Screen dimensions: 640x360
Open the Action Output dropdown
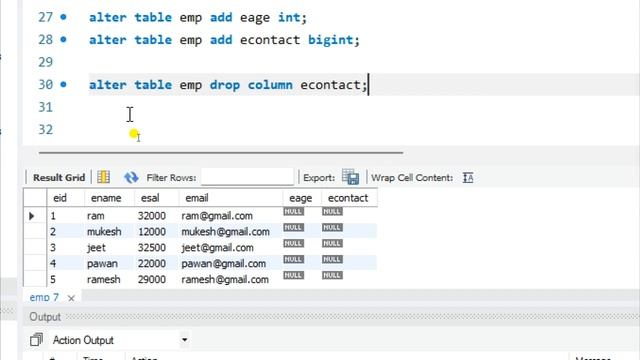click(x=184, y=340)
